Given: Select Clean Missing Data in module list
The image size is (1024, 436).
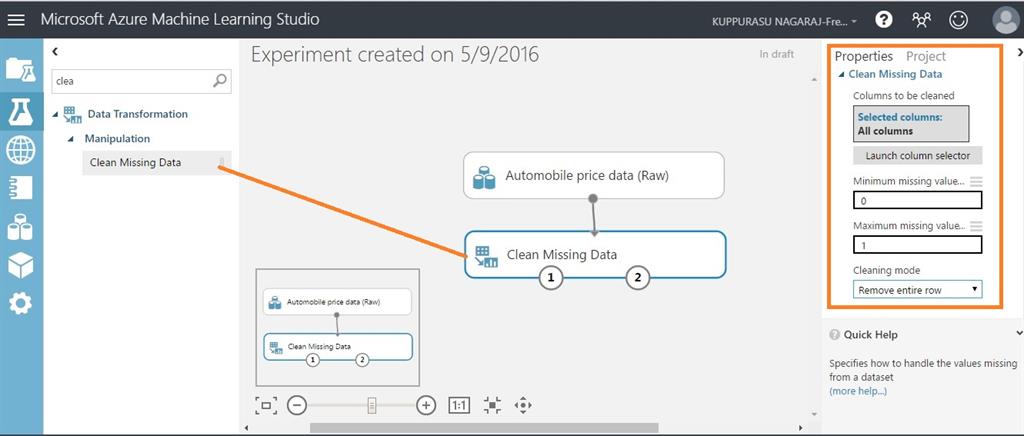Looking at the screenshot, I should click(156, 163).
